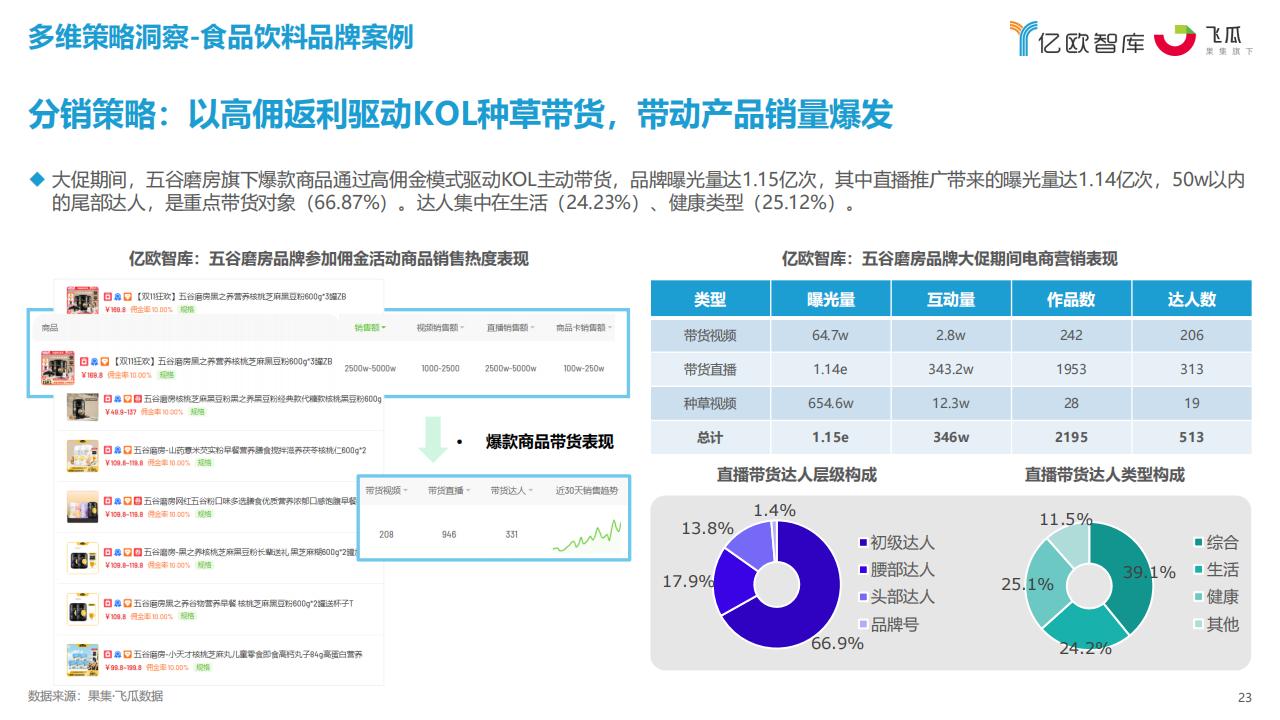This screenshot has height=720, width=1280.
Task: Click 综合 legend color swatch
Action: click(x=1199, y=543)
